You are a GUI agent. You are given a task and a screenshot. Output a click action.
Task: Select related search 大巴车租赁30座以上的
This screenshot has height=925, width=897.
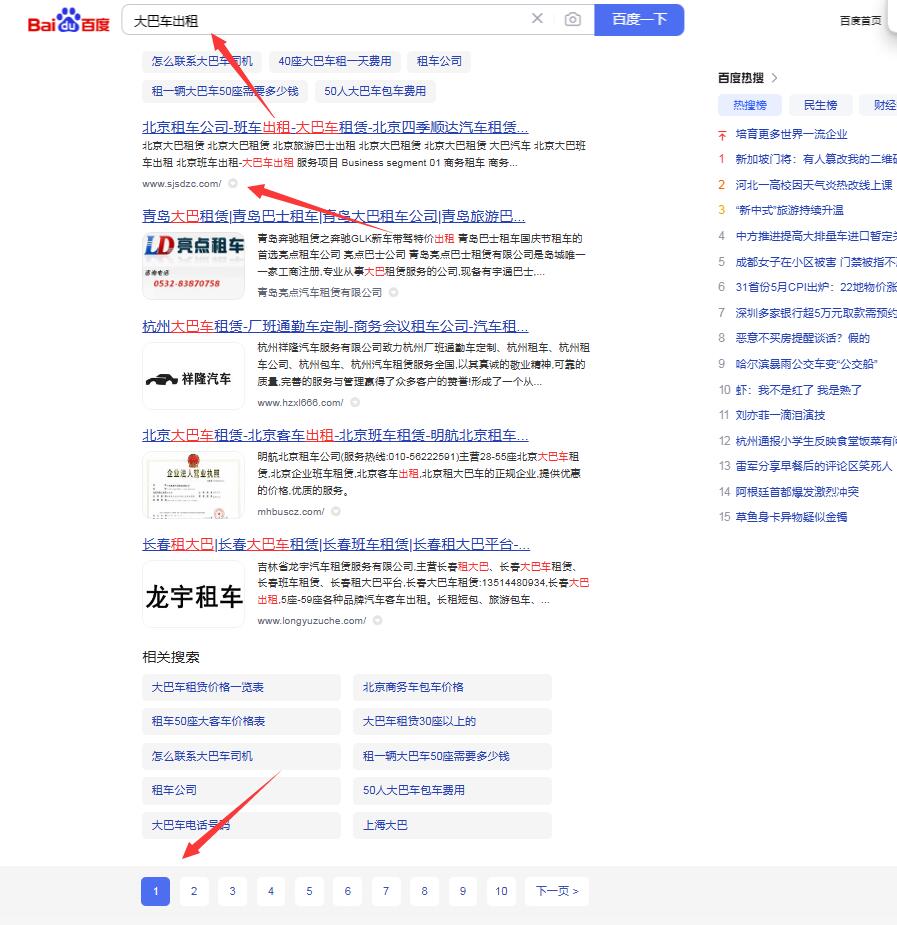pos(452,721)
